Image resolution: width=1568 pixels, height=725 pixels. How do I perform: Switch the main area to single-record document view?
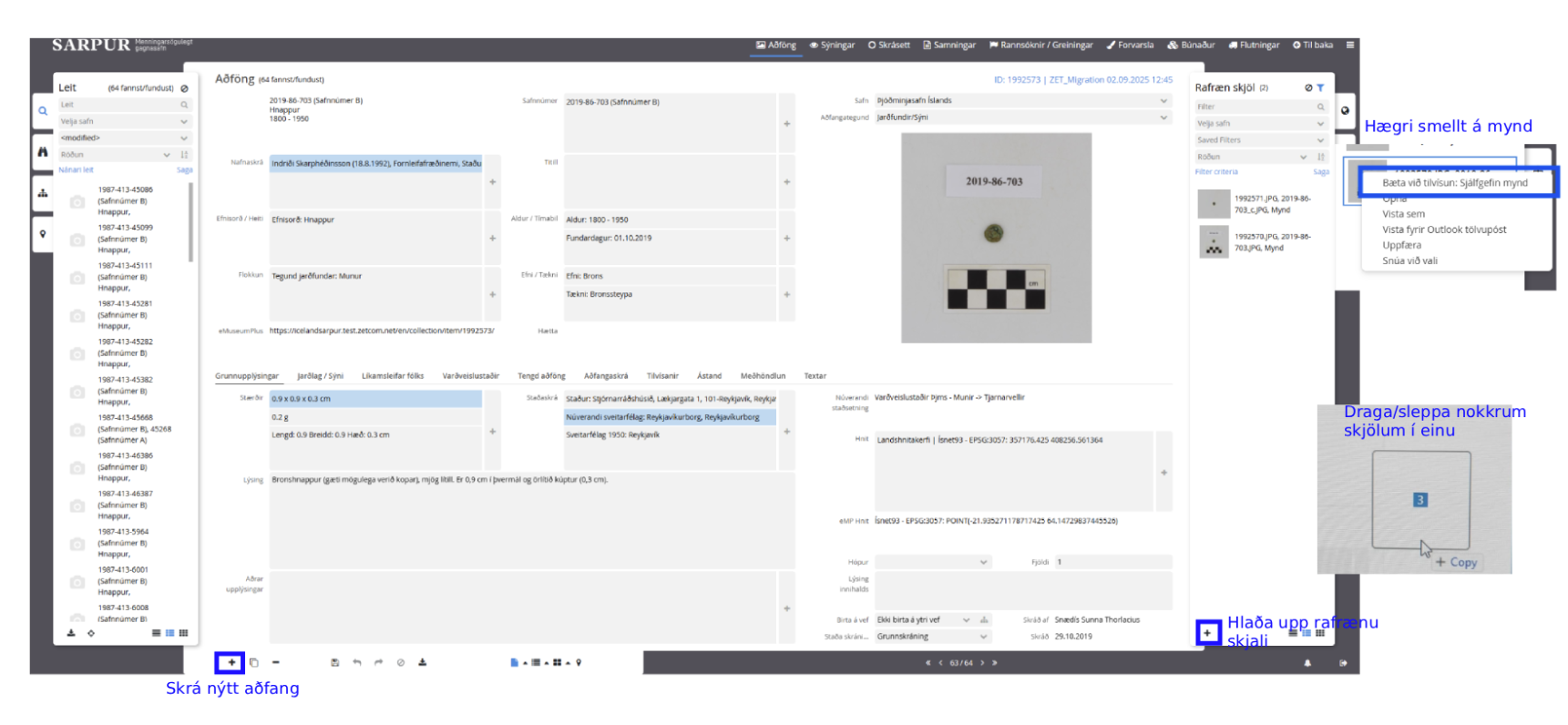coord(515,662)
